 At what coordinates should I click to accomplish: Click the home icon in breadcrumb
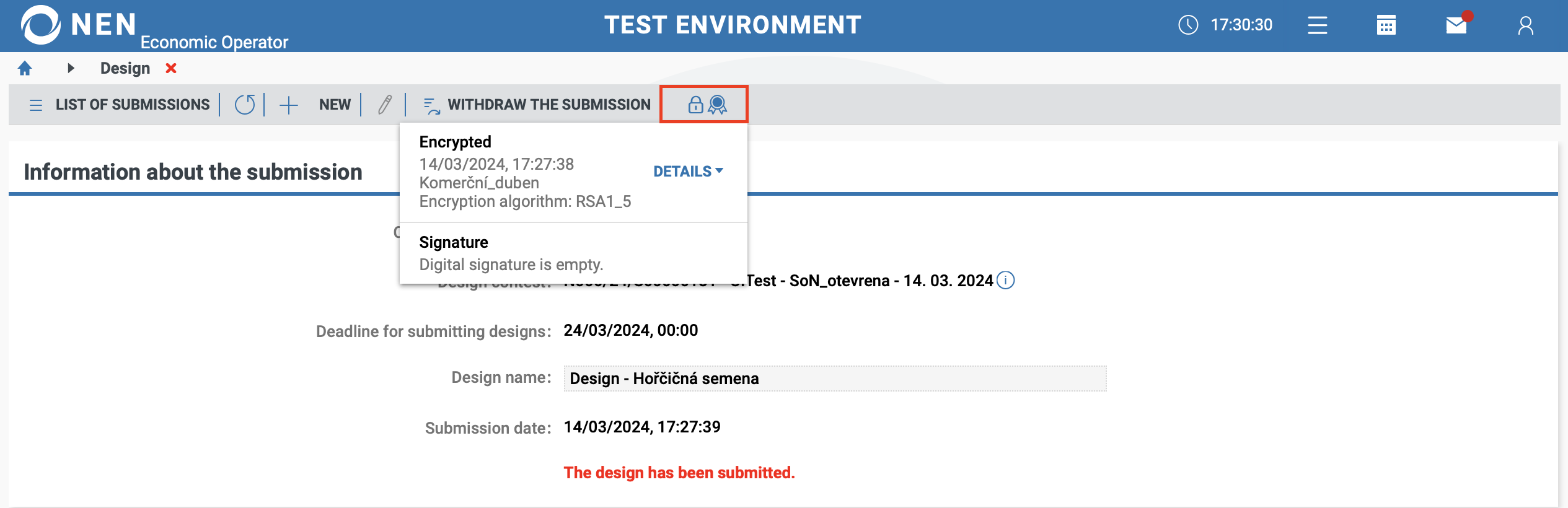[25, 68]
